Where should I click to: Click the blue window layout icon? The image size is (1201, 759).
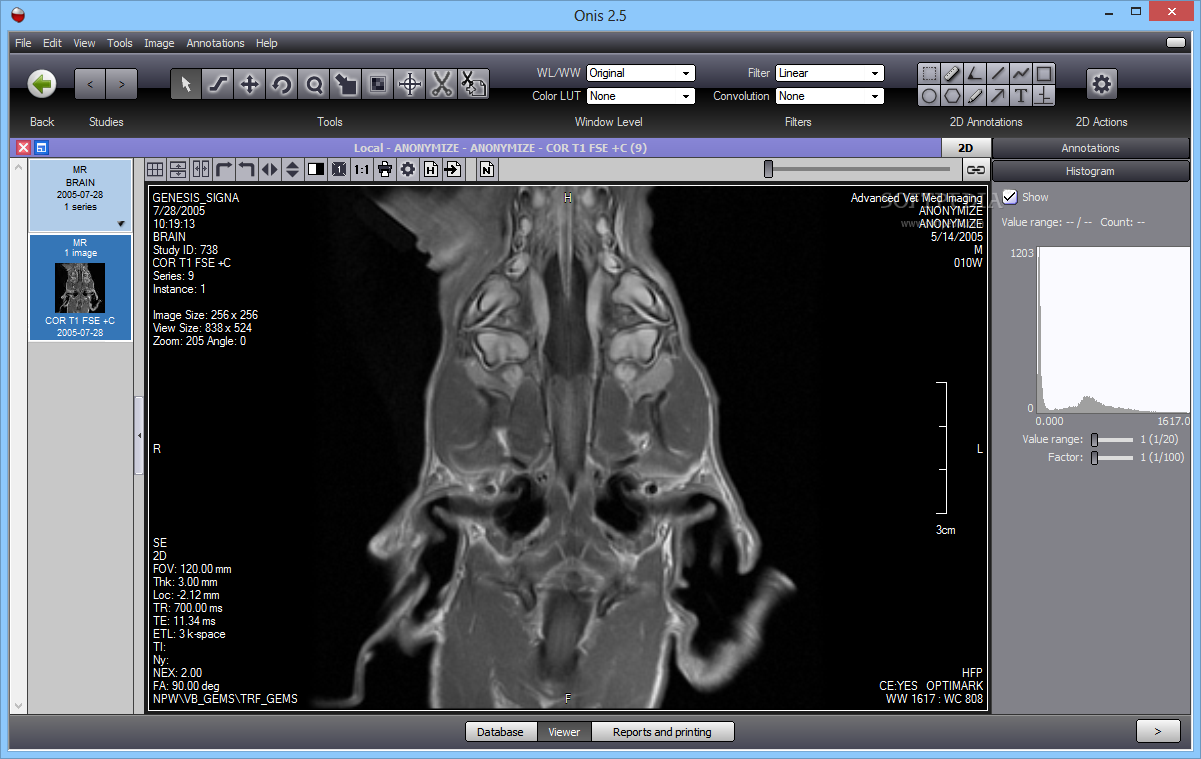point(41,148)
